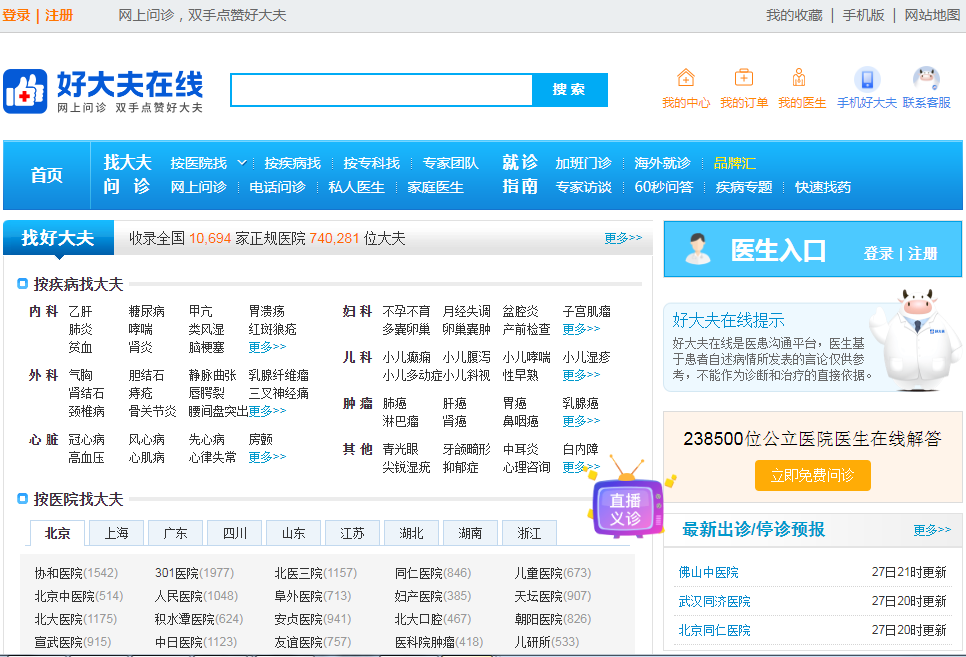The image size is (966, 657).
Task: Click inside the search input box
Action: tap(380, 90)
